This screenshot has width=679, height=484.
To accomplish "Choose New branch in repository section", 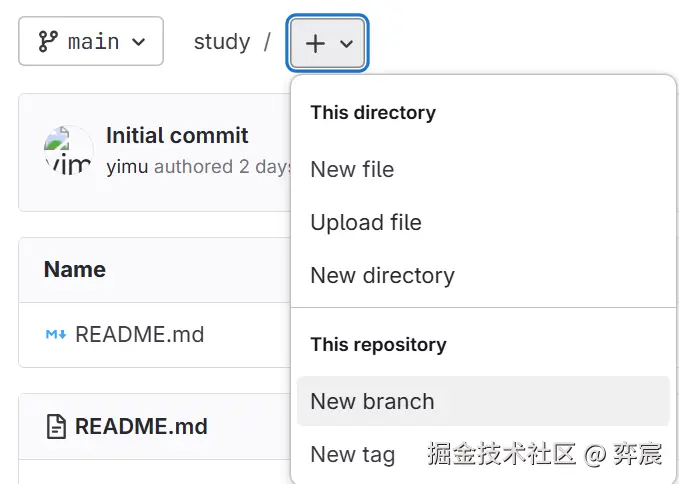I will point(372,401).
